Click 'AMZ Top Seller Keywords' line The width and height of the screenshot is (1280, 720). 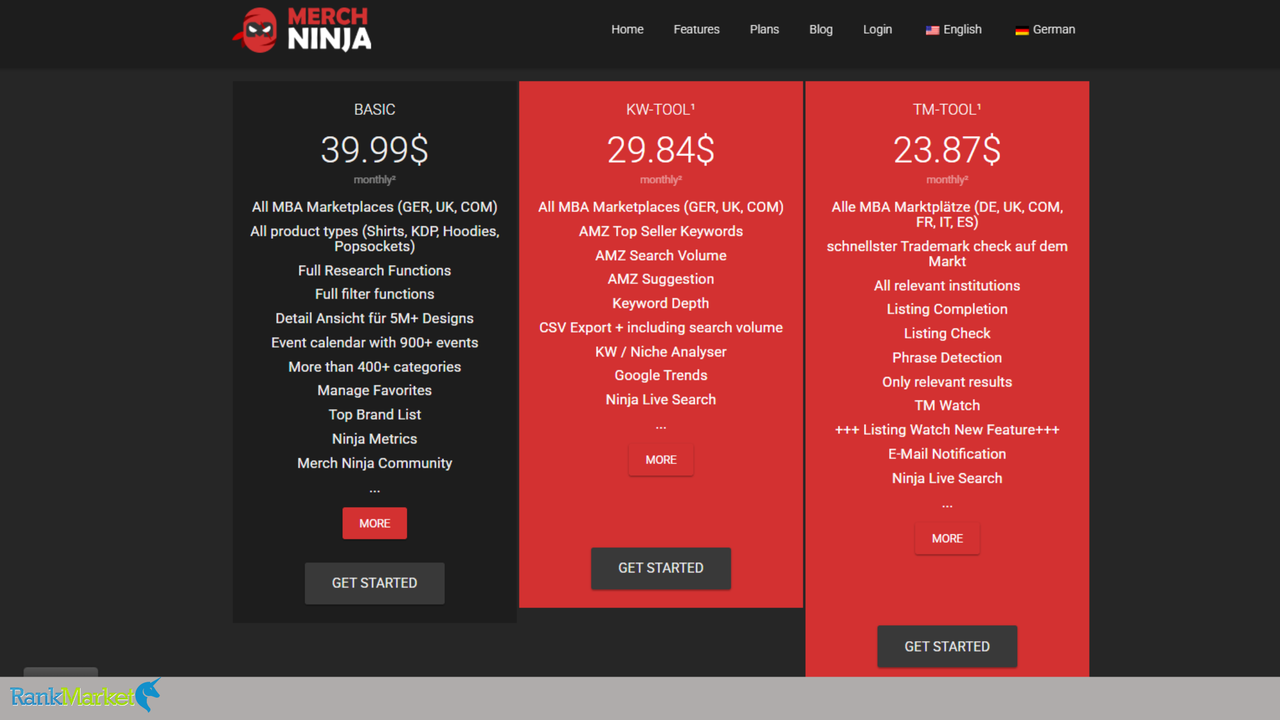point(661,231)
